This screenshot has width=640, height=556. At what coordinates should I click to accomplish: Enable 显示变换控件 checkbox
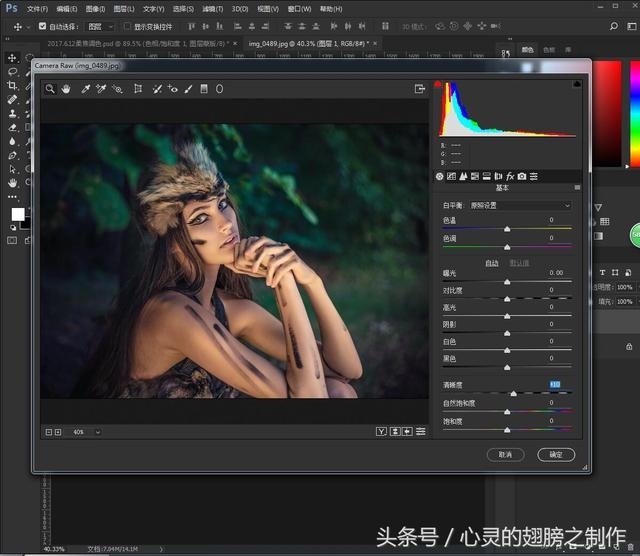127,26
